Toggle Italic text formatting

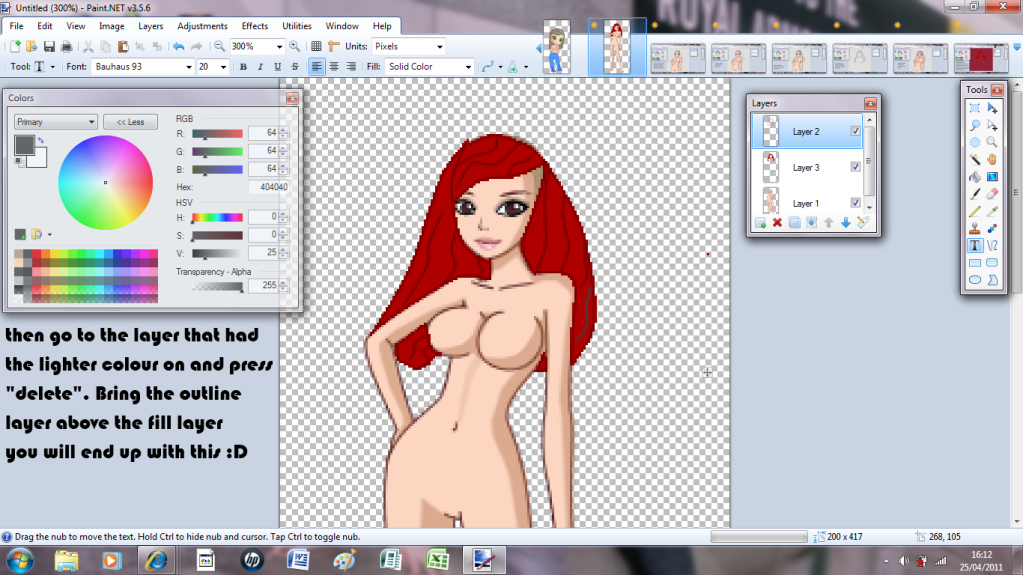(x=260, y=67)
